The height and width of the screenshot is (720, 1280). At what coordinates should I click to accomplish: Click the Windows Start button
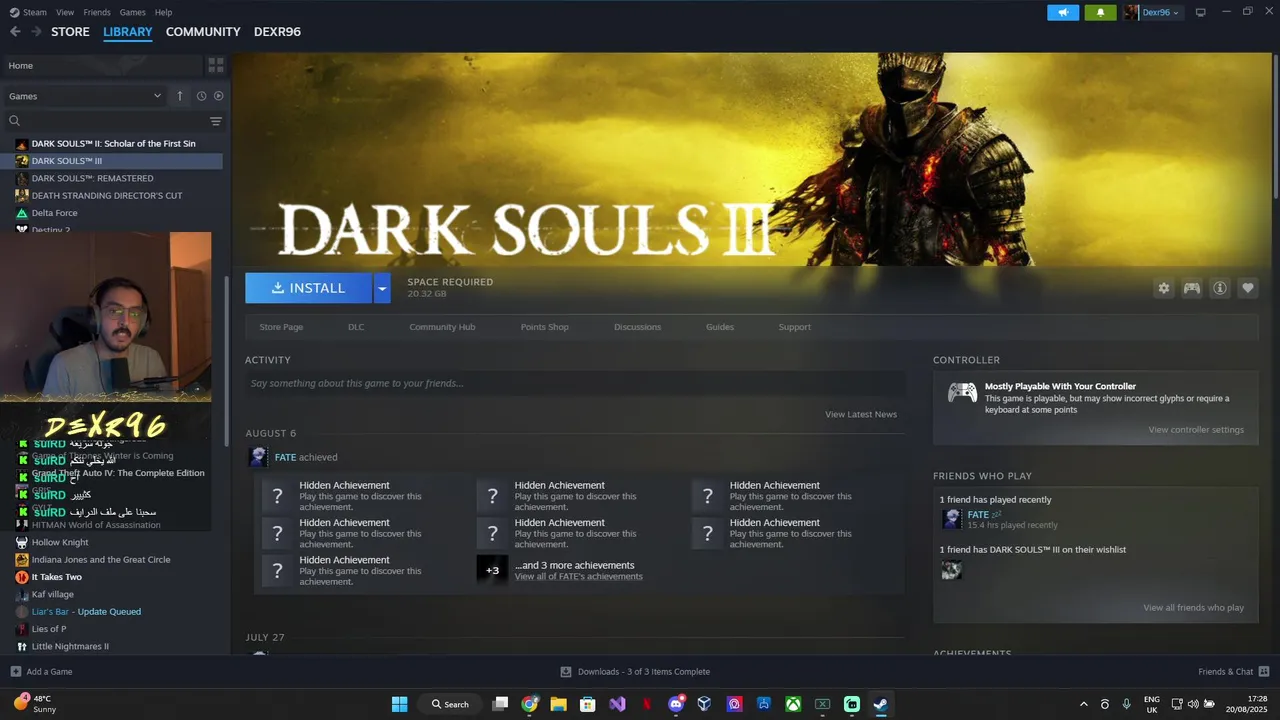[399, 704]
